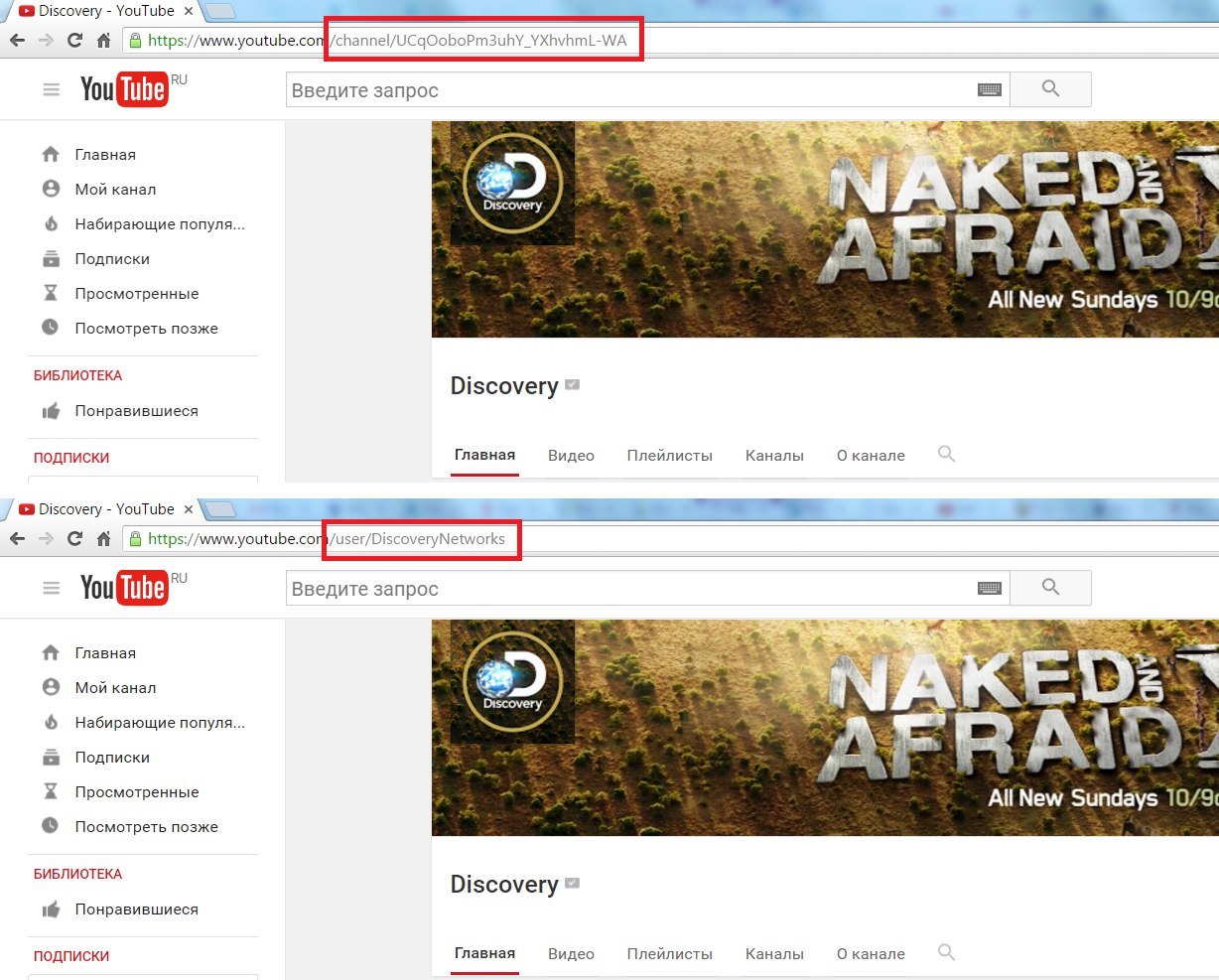Screen dimensions: 1219x980
Task: Click the Discovery channel avatar in the lower page
Action: tap(512, 682)
